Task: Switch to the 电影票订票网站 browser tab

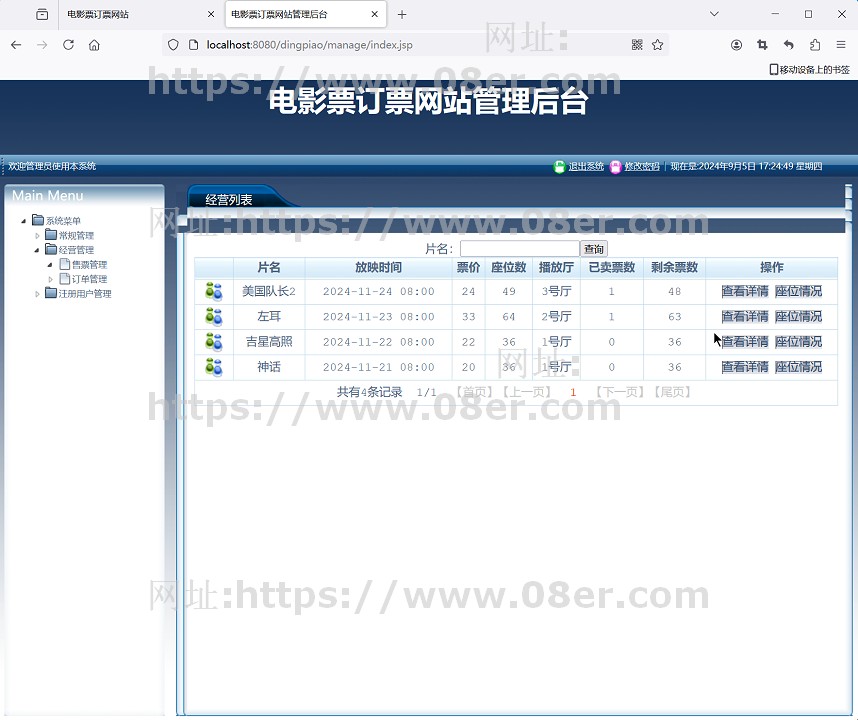Action: (x=137, y=14)
